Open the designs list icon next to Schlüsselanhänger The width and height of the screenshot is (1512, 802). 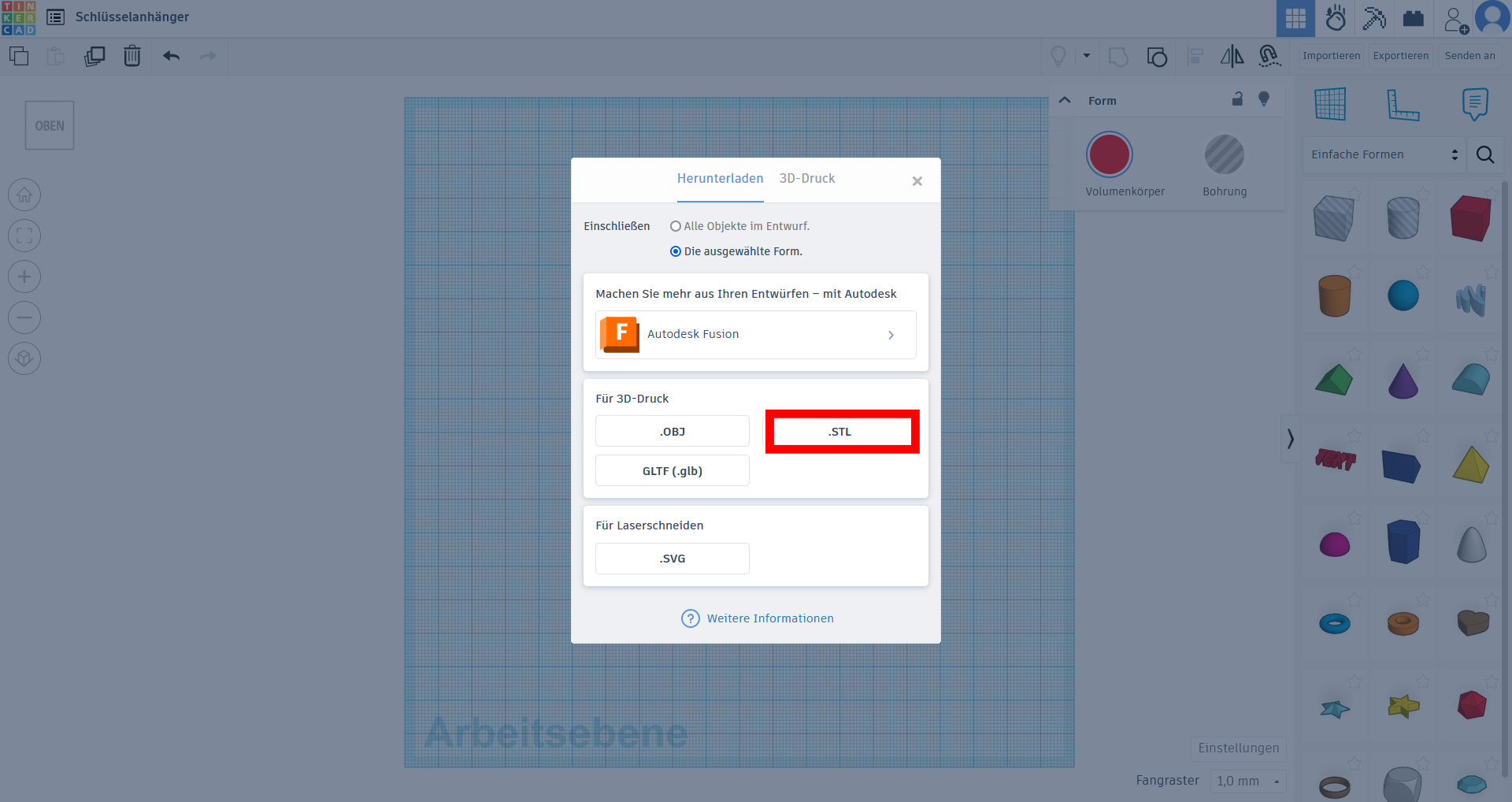pos(55,17)
